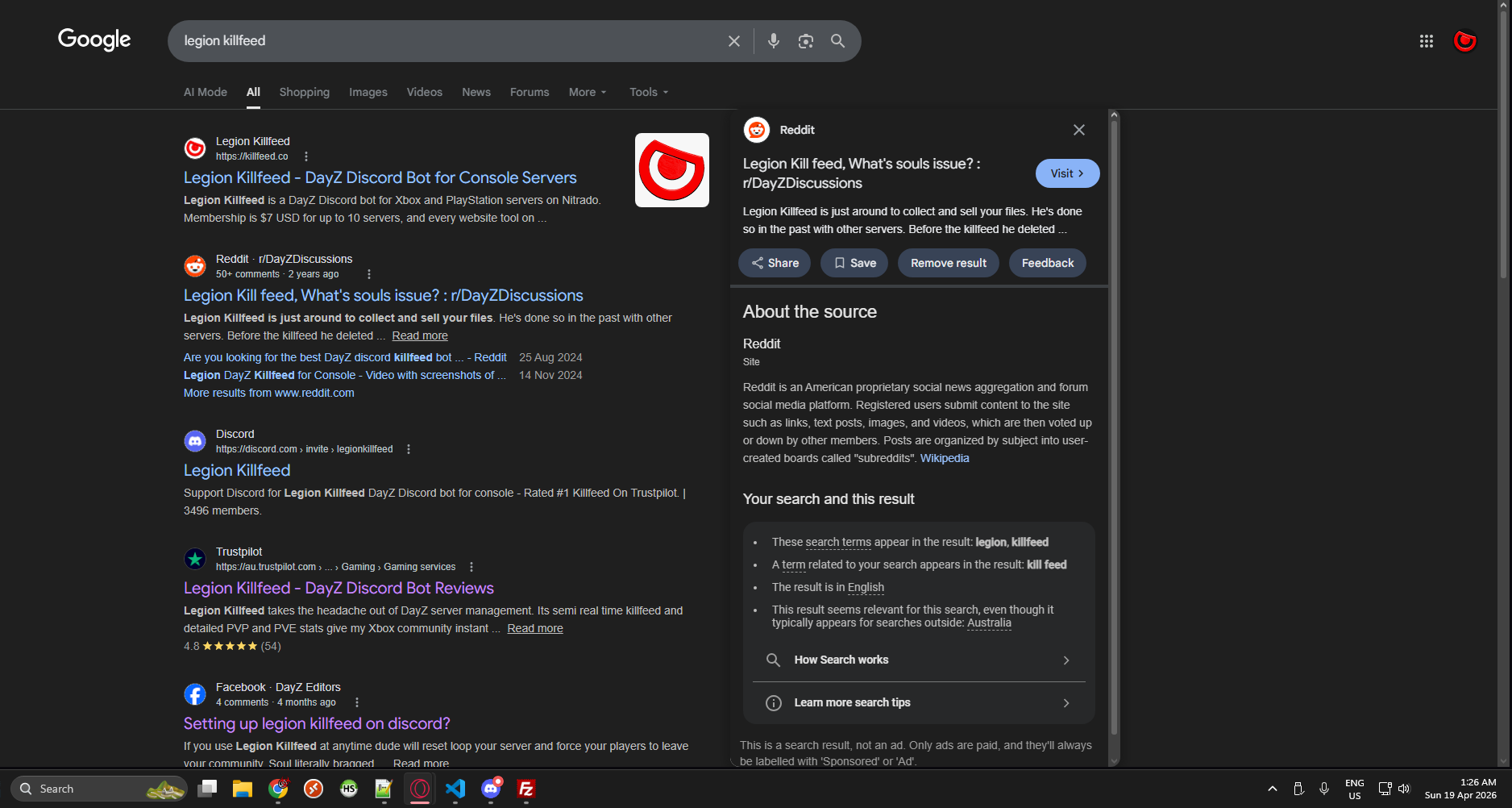The width and height of the screenshot is (1512, 808).
Task: Open search by image camera icon
Action: coord(806,41)
